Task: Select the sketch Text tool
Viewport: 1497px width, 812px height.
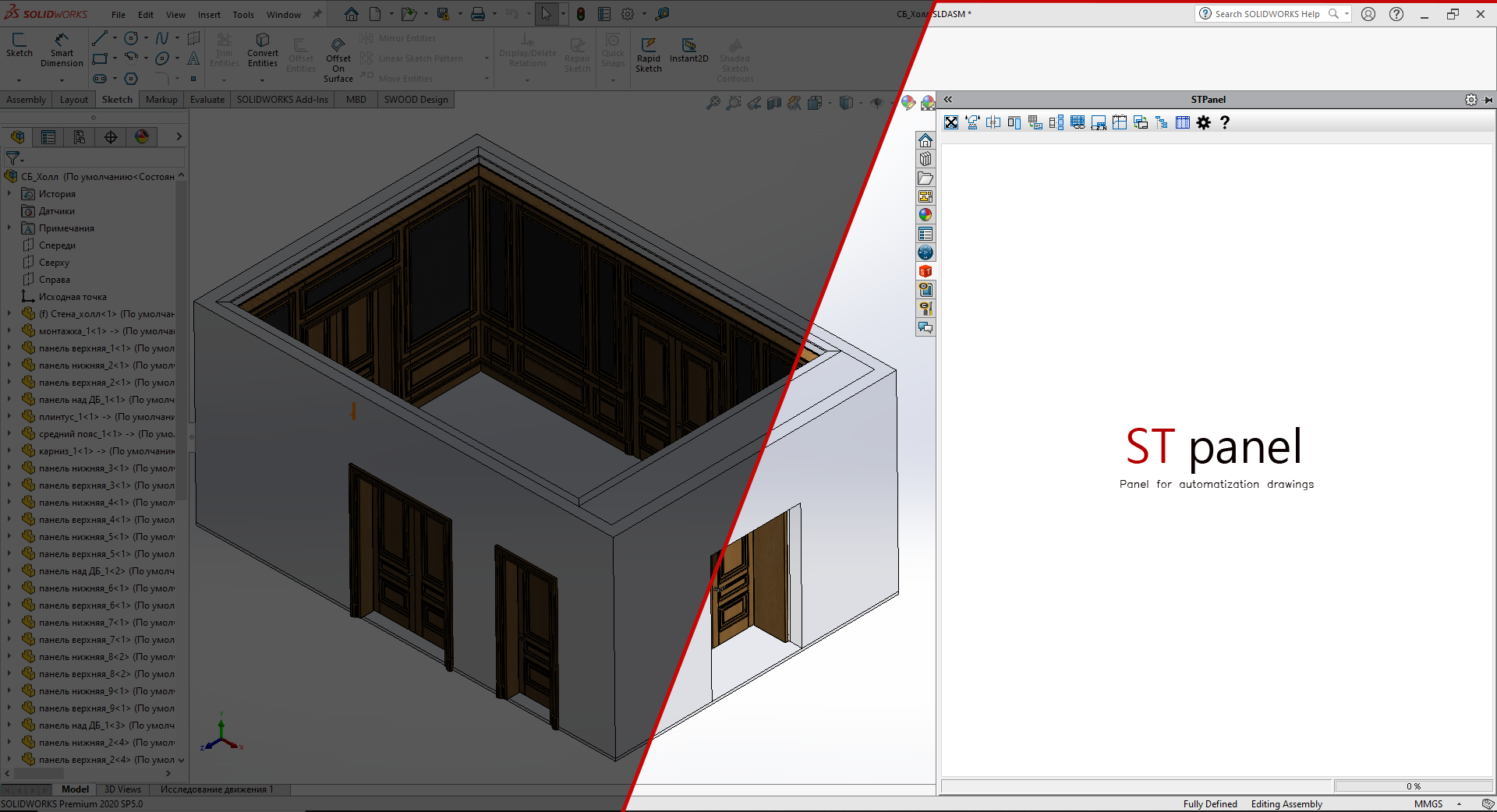Action: [x=194, y=58]
